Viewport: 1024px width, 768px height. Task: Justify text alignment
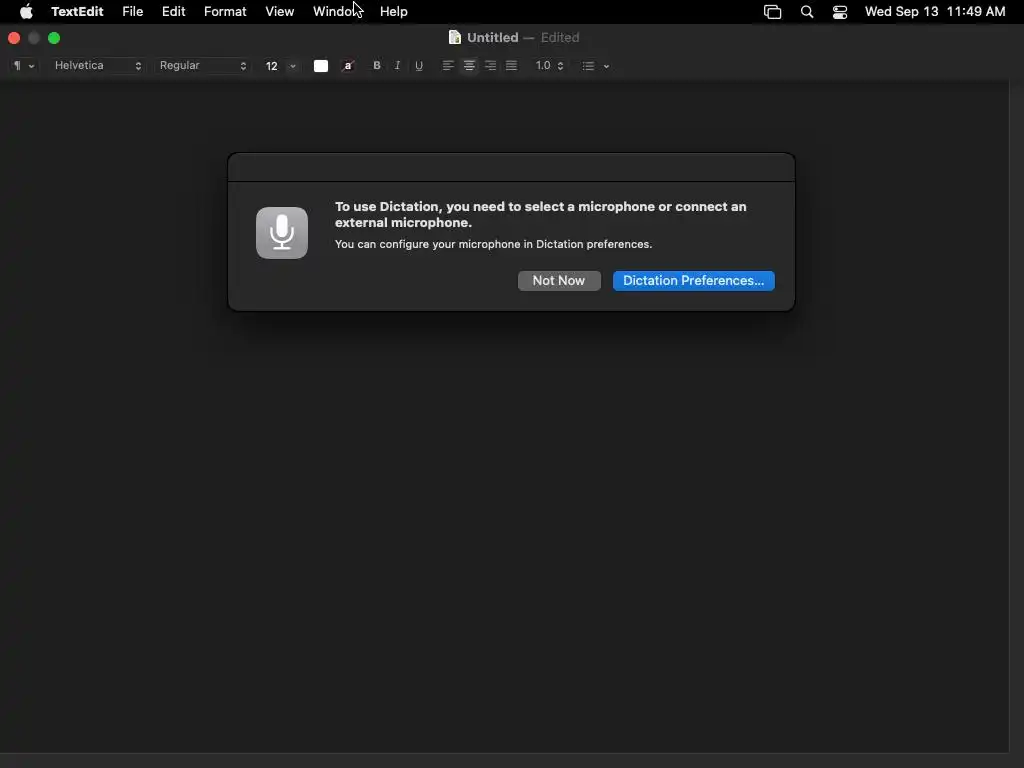click(x=511, y=66)
